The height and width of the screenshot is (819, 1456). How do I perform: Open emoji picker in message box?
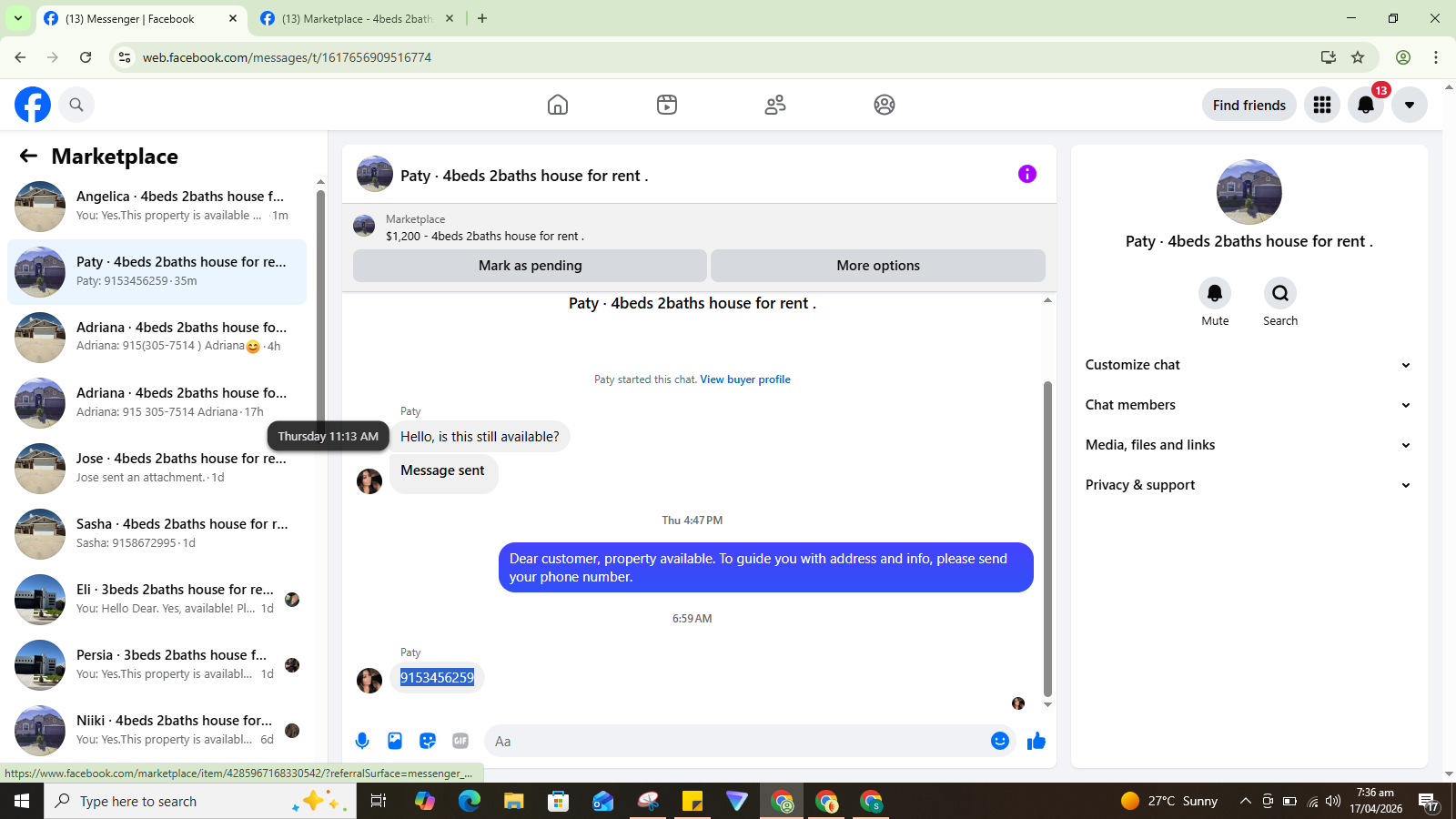pyautogui.click(x=1000, y=741)
